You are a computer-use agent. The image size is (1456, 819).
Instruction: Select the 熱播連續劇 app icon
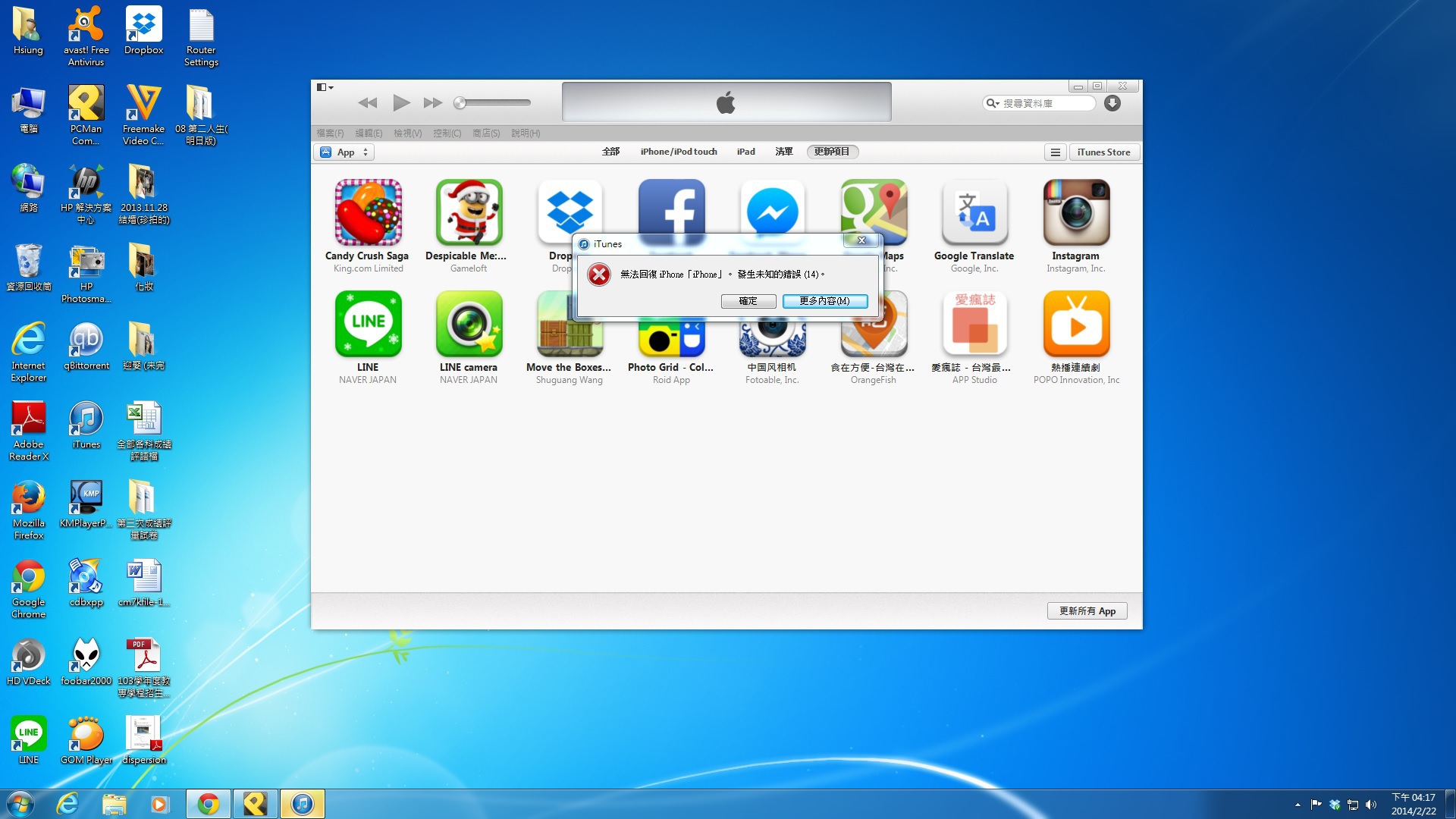(x=1076, y=324)
